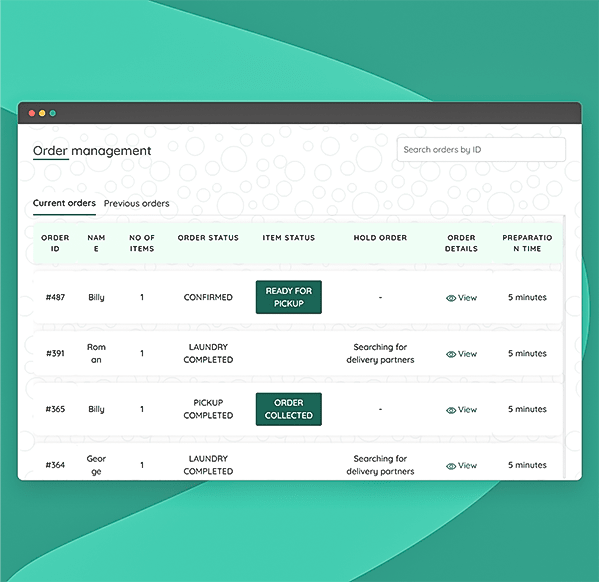Switch to the Current orders tab
The height and width of the screenshot is (582, 599).
(64, 203)
